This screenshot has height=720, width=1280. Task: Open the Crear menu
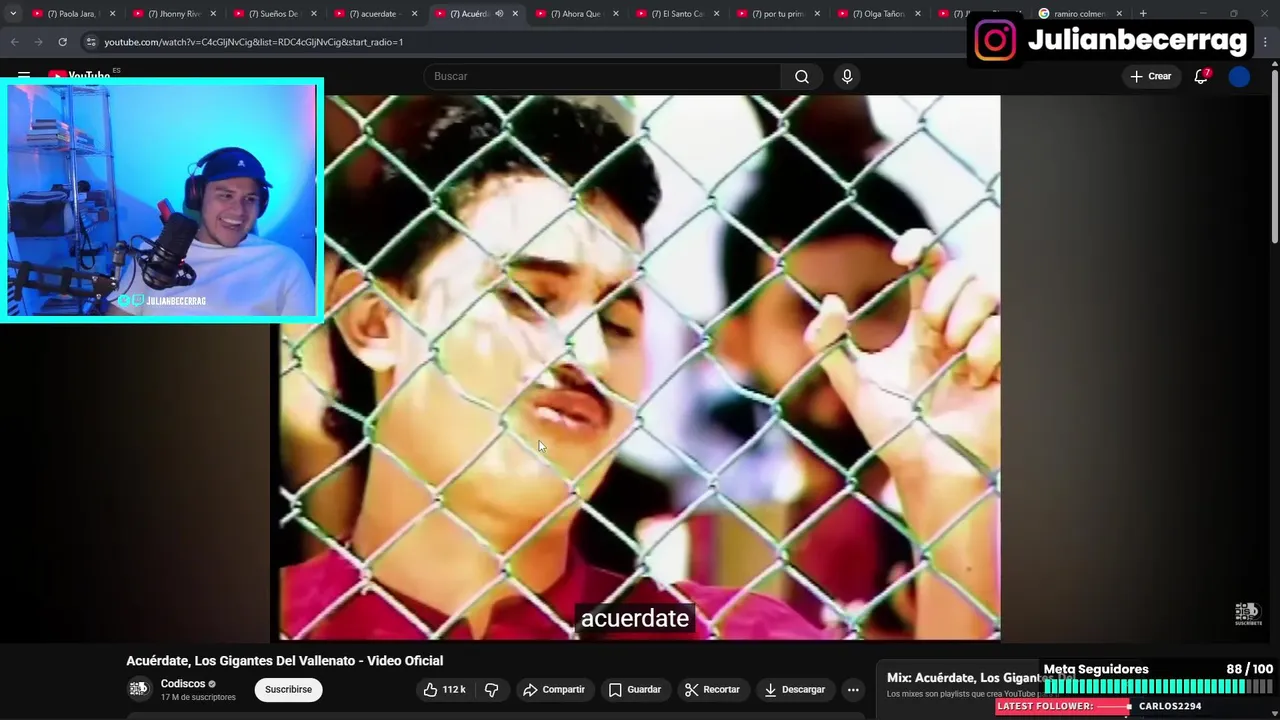(1151, 76)
